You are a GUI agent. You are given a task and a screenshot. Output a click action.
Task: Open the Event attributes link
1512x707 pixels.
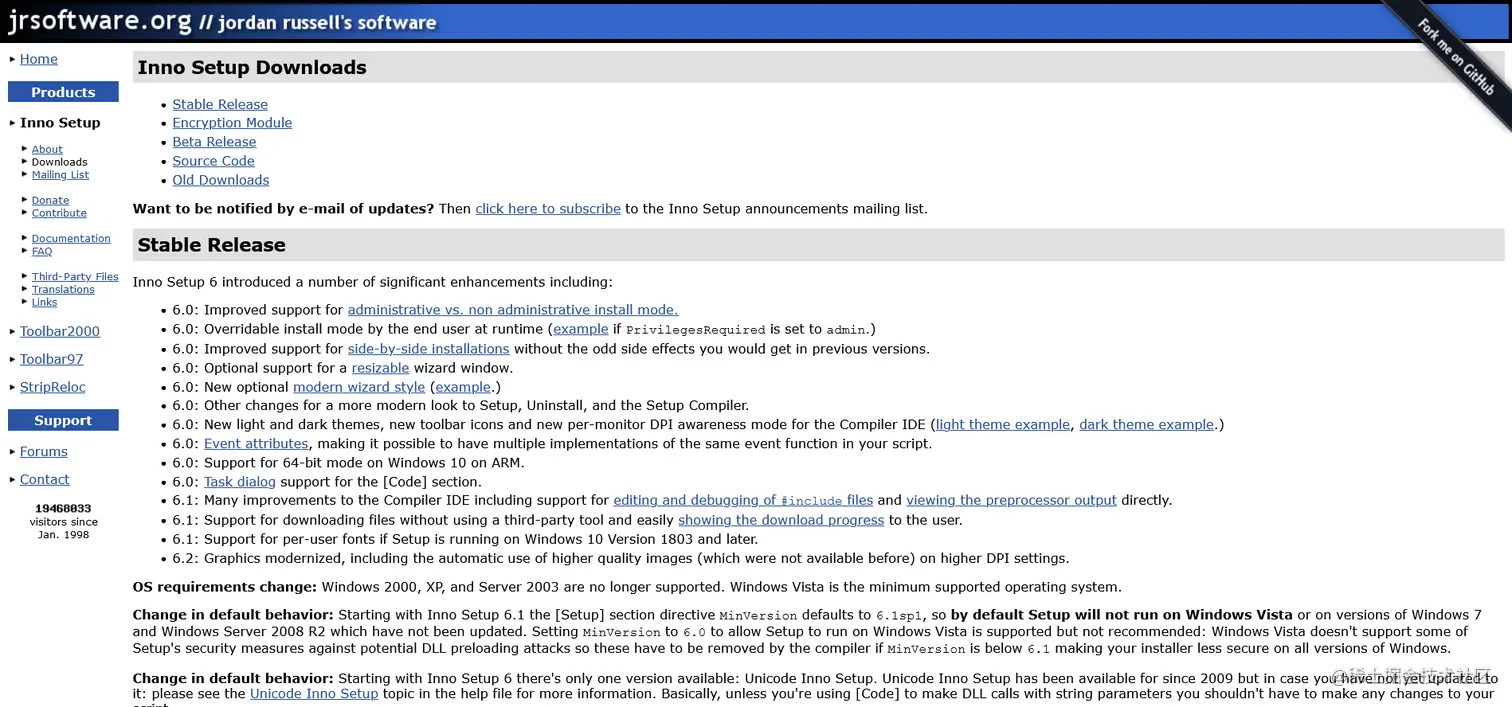256,444
